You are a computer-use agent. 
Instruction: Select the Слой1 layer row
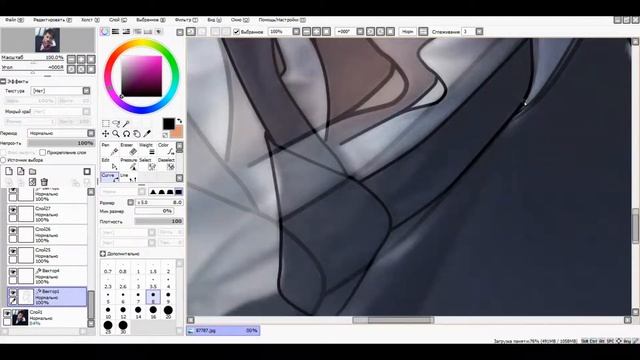45,318
